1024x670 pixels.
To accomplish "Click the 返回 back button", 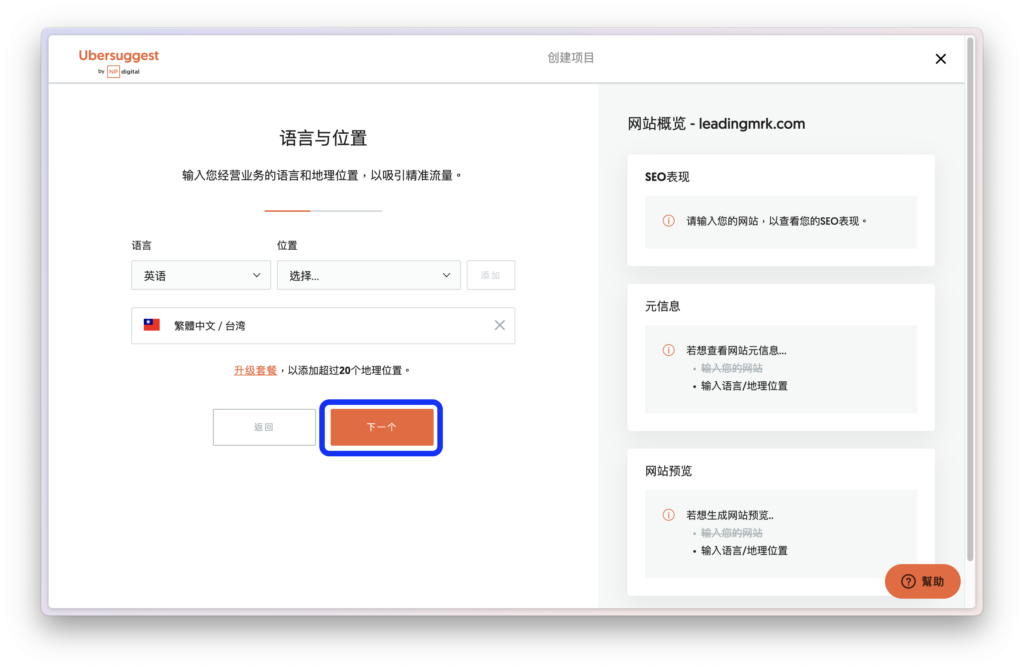I will 264,427.
